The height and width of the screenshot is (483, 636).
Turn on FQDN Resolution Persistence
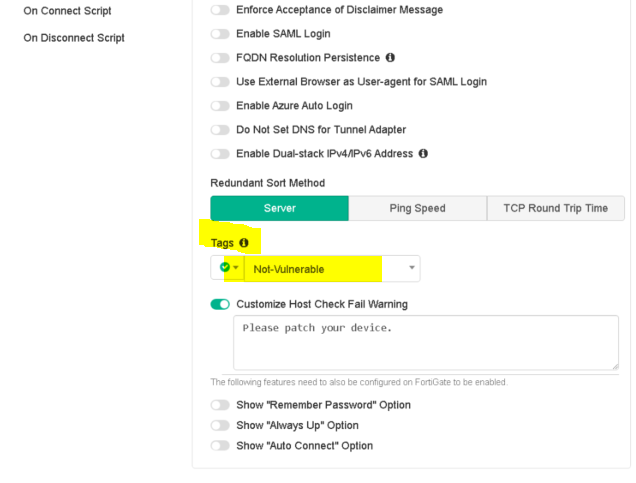click(220, 58)
